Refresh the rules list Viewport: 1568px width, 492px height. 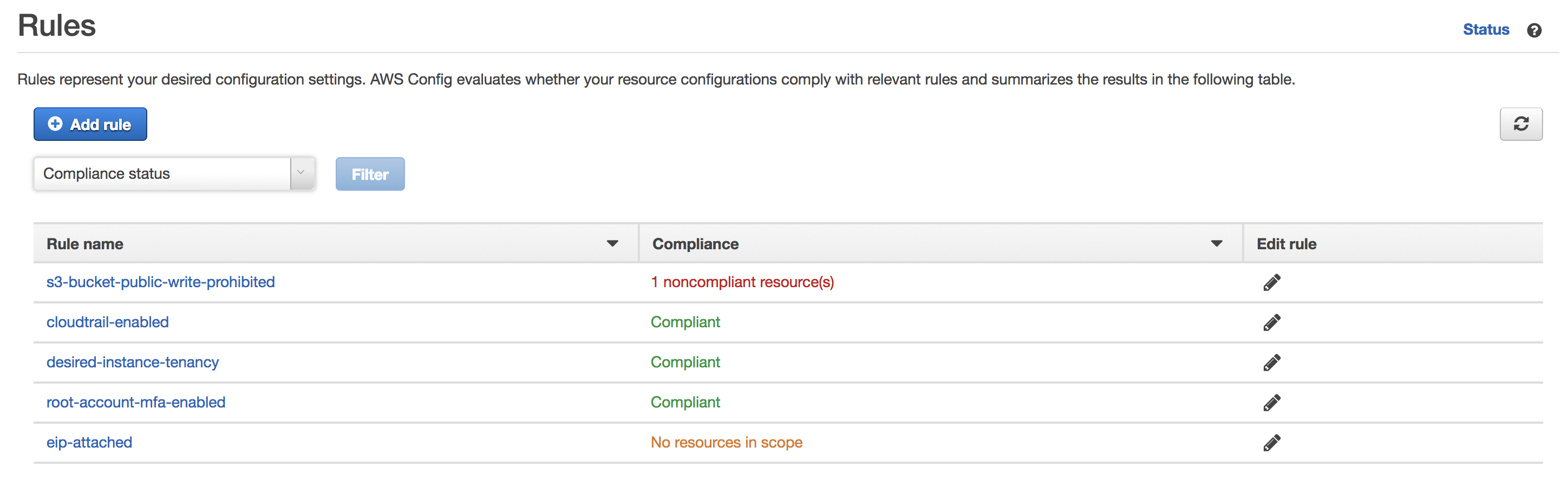(1520, 124)
